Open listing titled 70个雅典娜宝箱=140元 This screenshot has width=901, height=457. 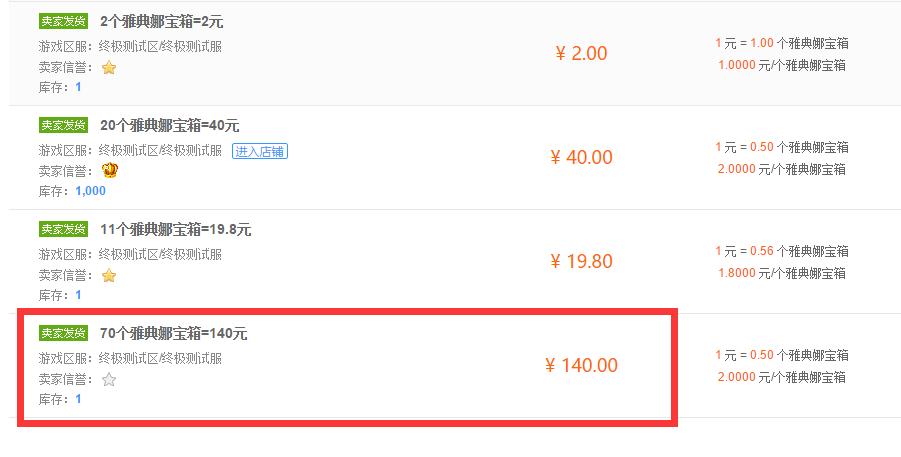[x=174, y=333]
